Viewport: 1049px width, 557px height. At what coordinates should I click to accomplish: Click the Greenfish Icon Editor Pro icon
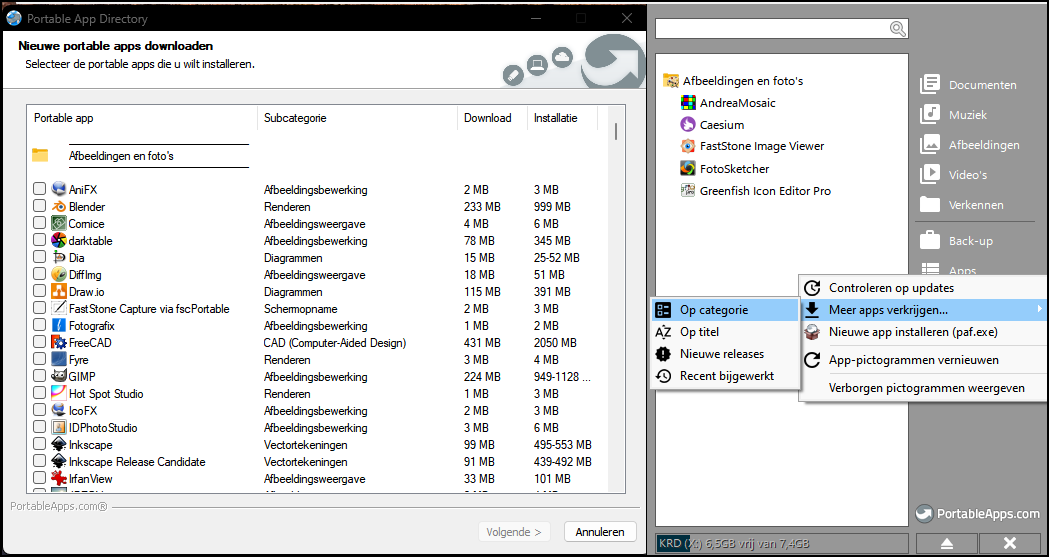688,191
